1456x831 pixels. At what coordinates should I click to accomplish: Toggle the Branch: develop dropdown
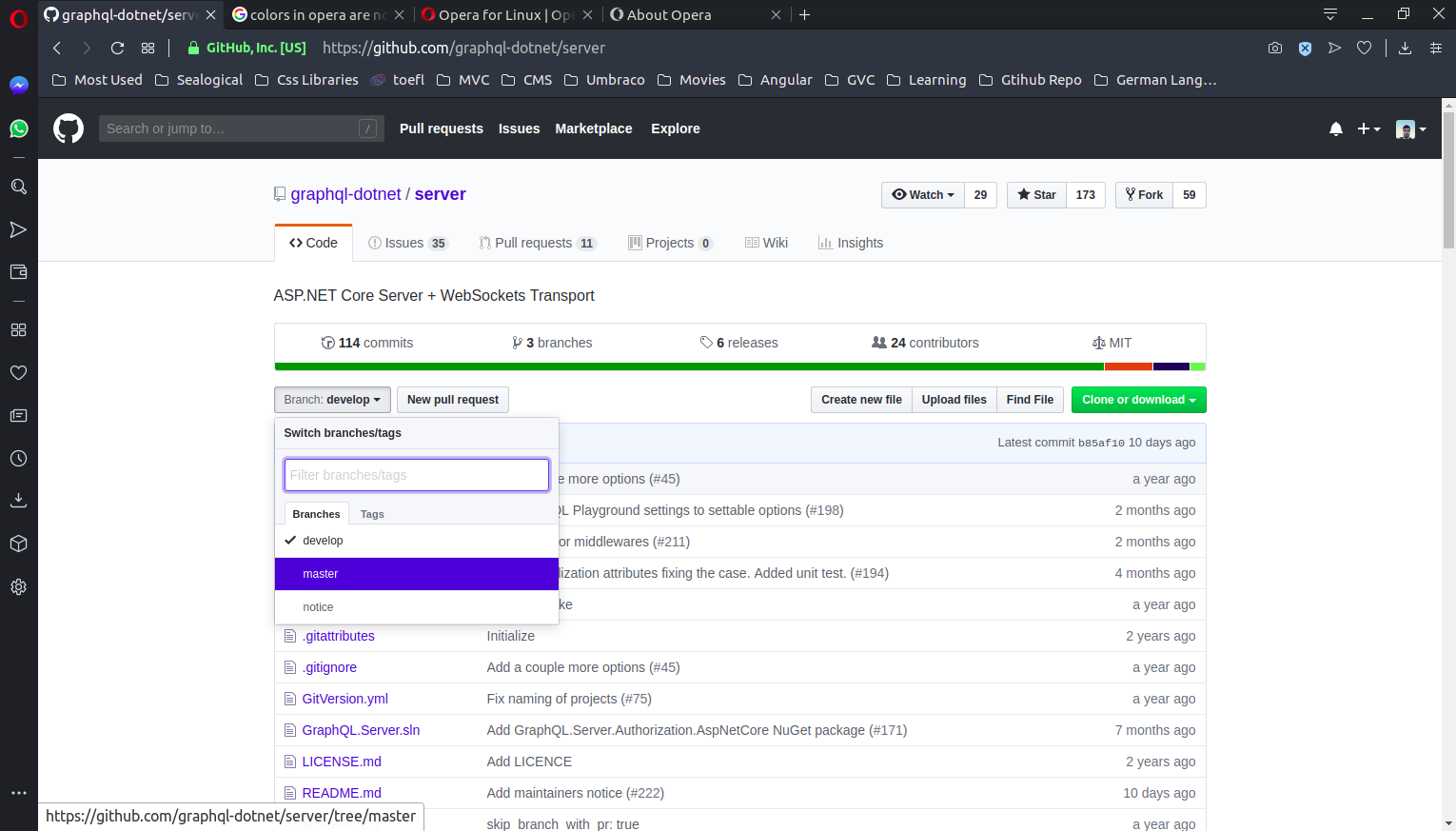[332, 400]
